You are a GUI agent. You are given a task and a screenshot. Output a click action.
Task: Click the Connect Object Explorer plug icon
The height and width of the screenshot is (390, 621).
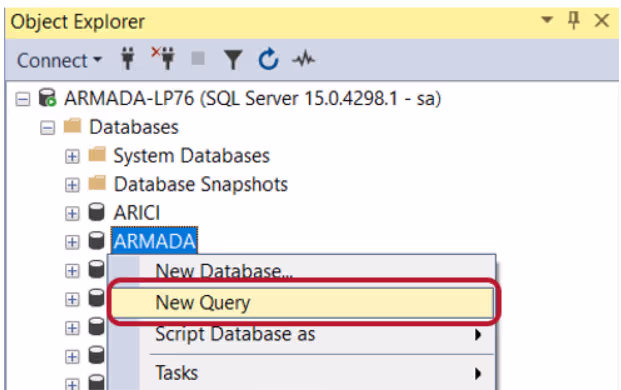click(128, 59)
